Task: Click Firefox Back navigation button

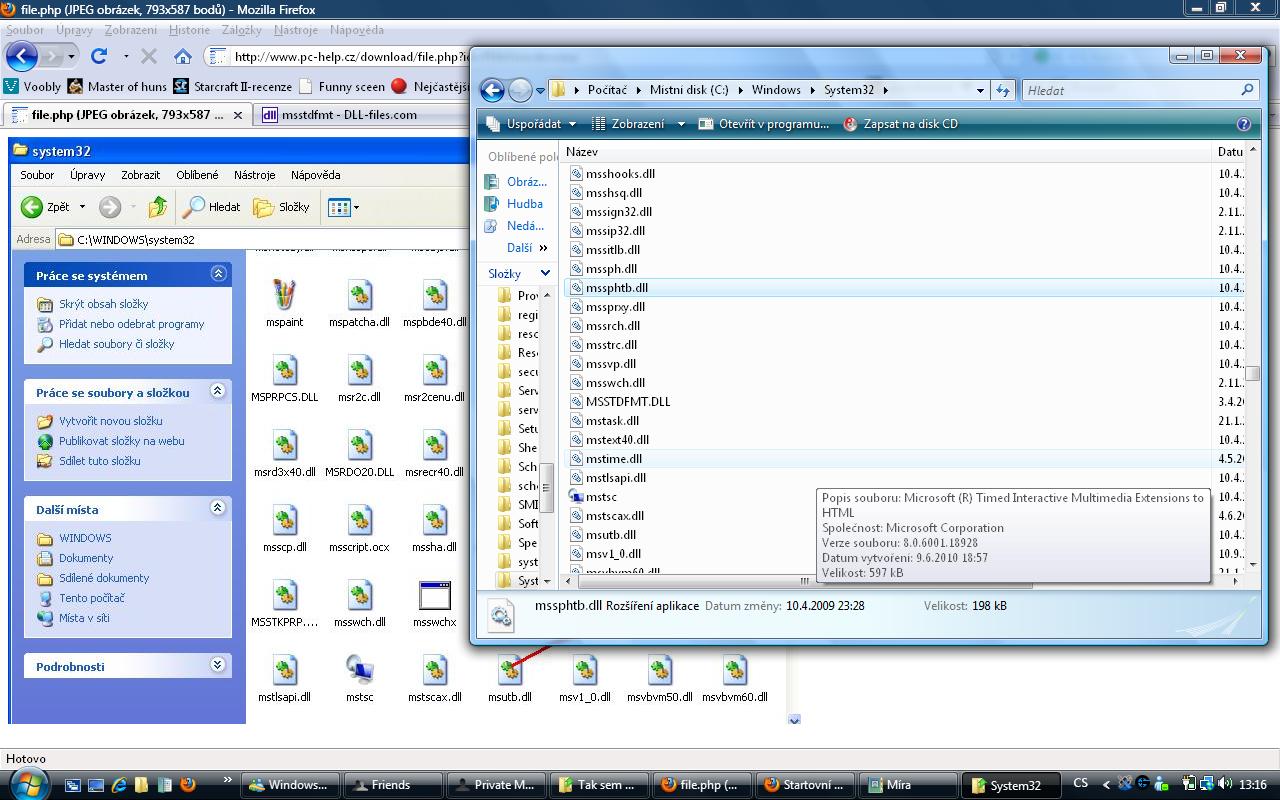Action: click(x=22, y=56)
